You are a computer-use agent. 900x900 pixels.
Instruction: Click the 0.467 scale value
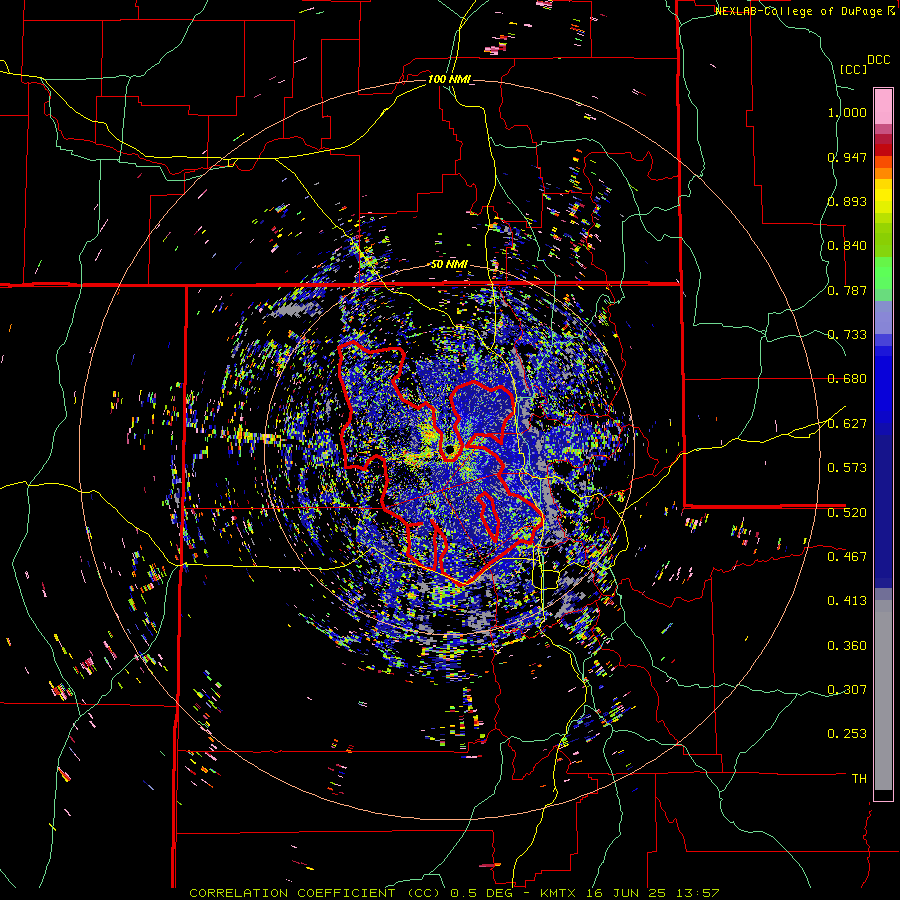coord(847,557)
